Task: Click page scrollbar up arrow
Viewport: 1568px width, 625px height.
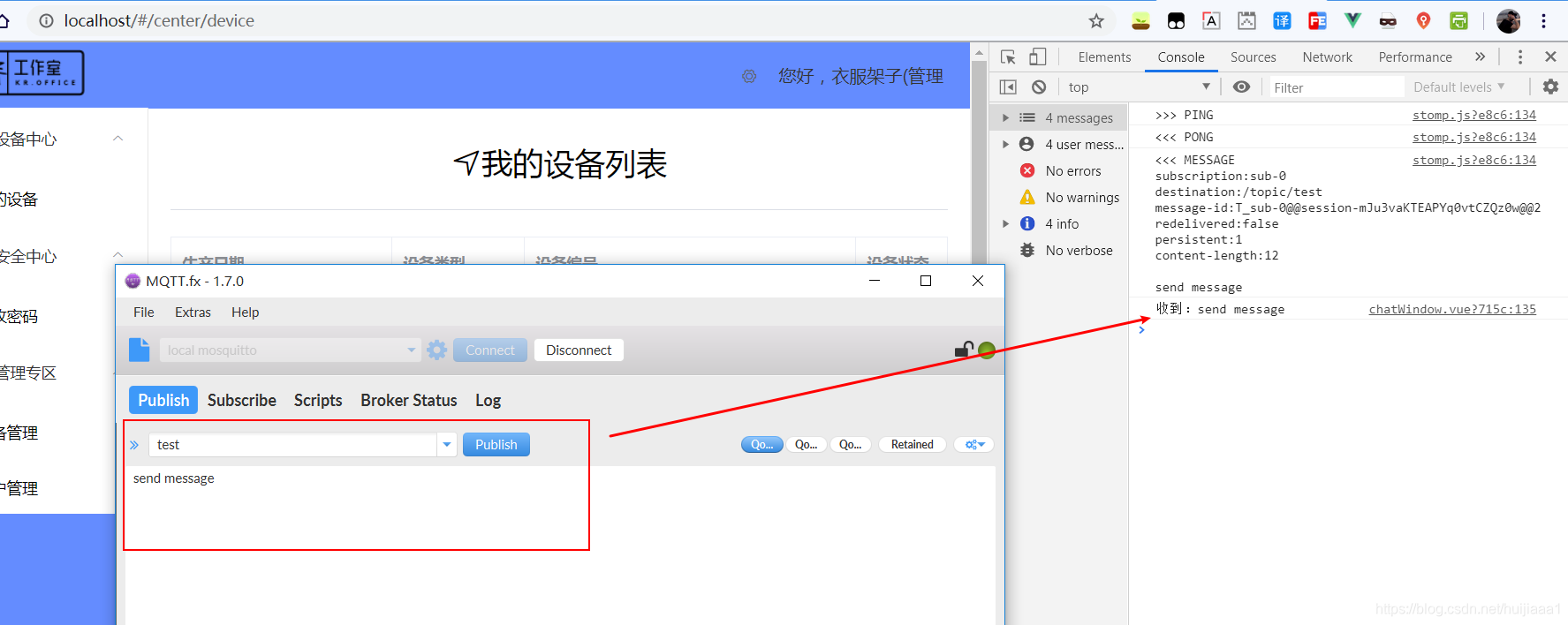Action: pos(979,53)
